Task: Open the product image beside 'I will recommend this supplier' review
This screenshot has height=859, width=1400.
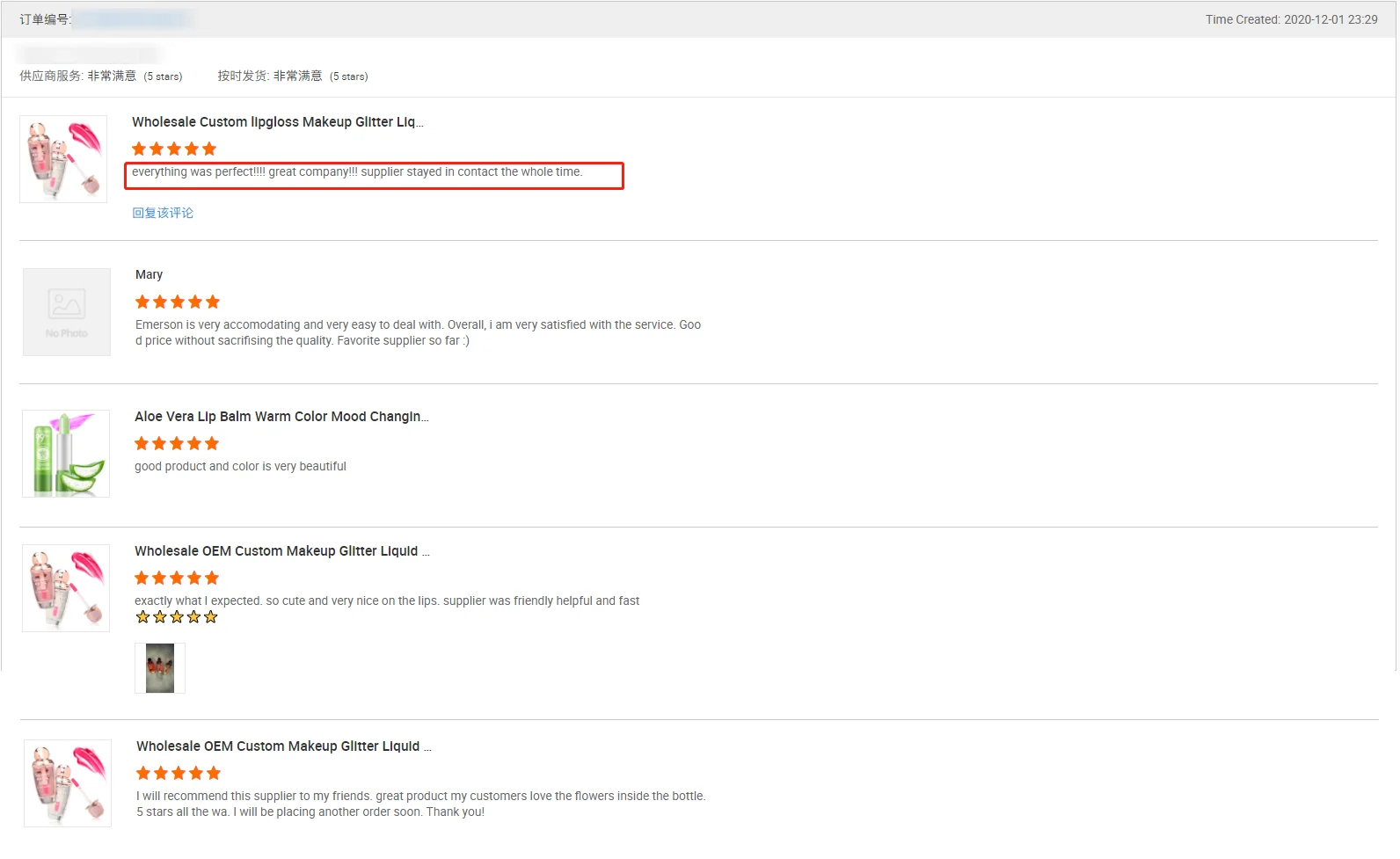Action: (68, 783)
